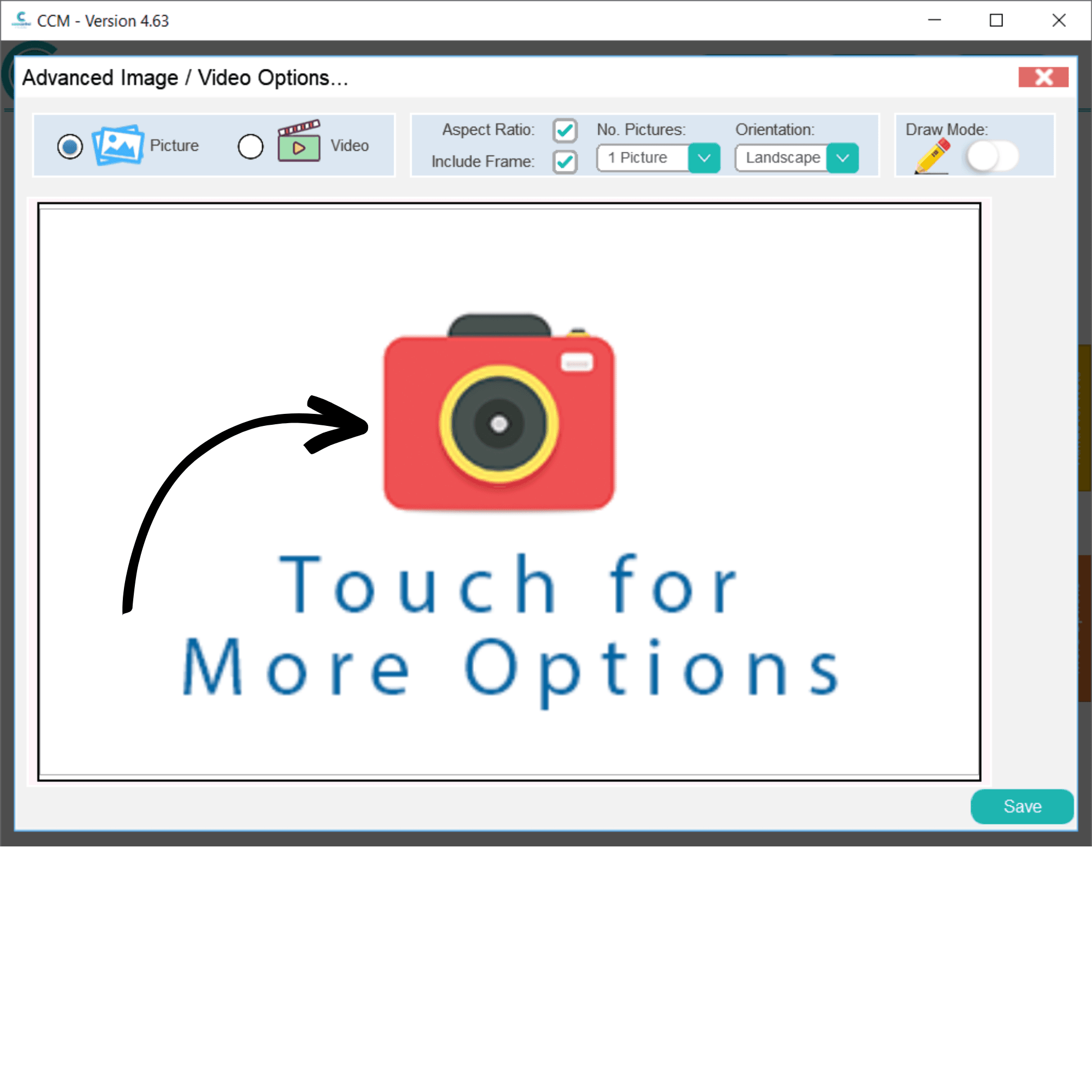Click the Save button
The width and height of the screenshot is (1092, 1092).
click(x=1022, y=806)
